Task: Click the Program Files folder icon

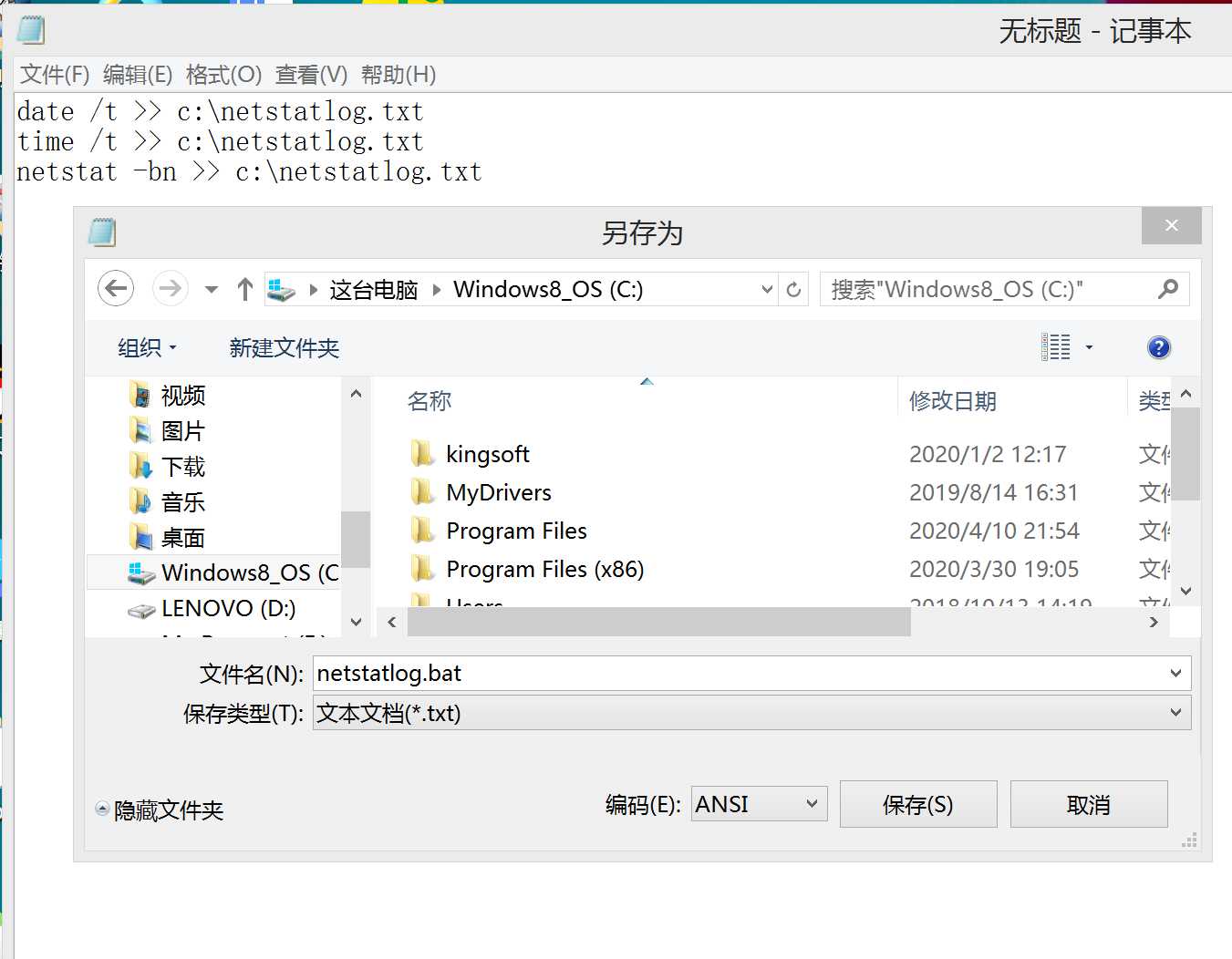Action: click(422, 531)
